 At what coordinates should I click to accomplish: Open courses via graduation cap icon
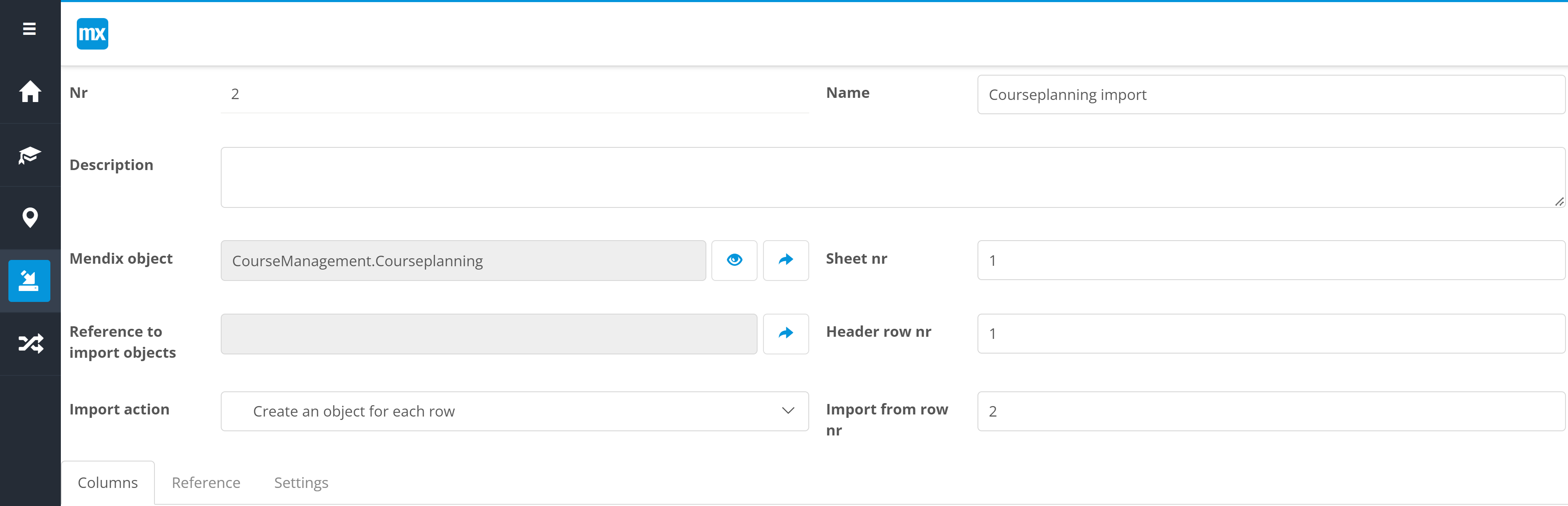[30, 155]
